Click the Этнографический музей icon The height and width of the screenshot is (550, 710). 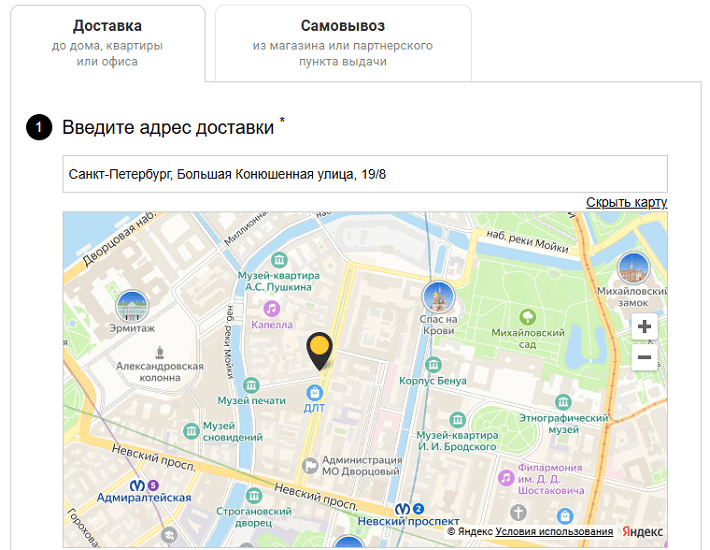click(x=563, y=402)
